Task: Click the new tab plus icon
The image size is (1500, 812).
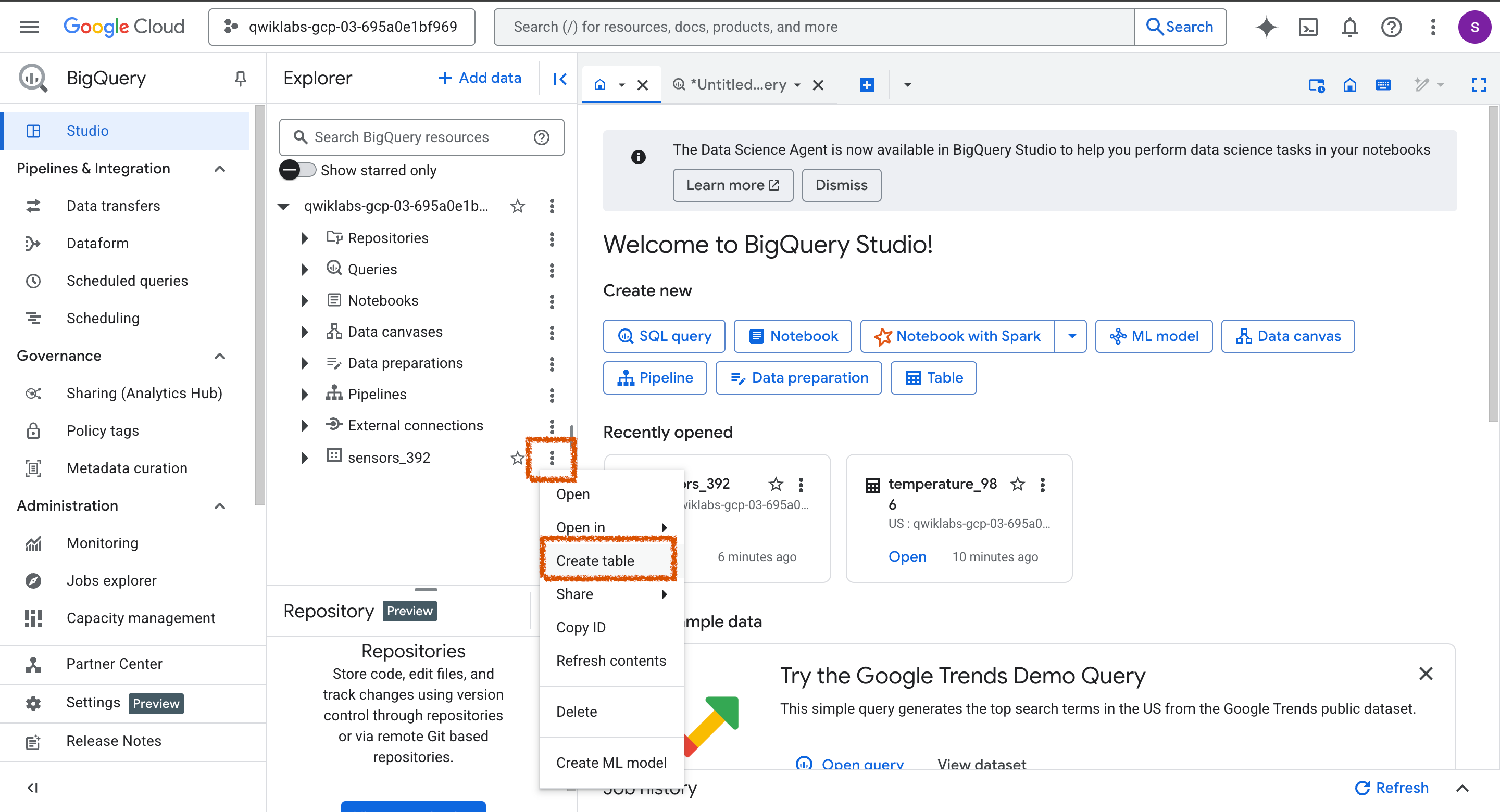Action: pos(867,85)
